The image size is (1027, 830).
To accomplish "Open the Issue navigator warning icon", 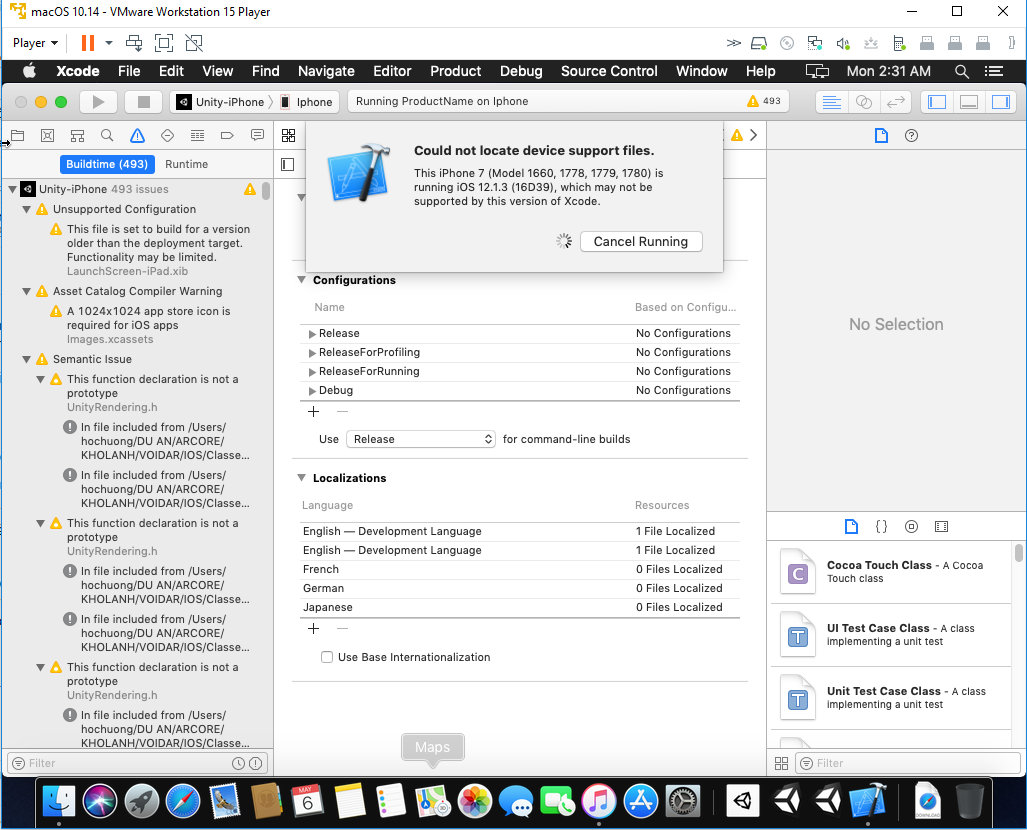I will click(137, 136).
